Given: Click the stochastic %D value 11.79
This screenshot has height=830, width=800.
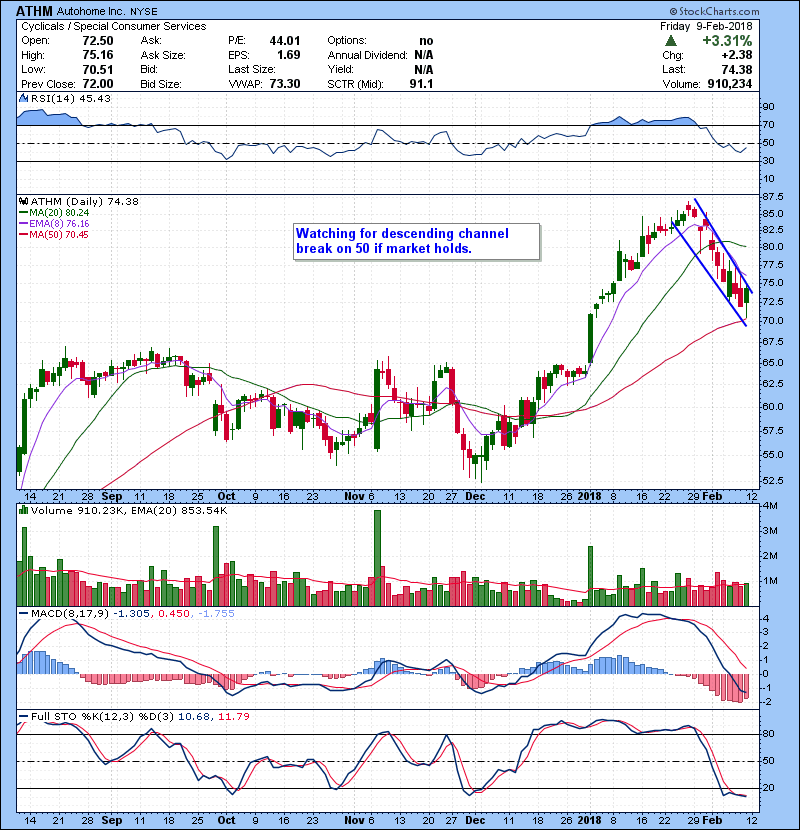Looking at the screenshot, I should point(233,717).
